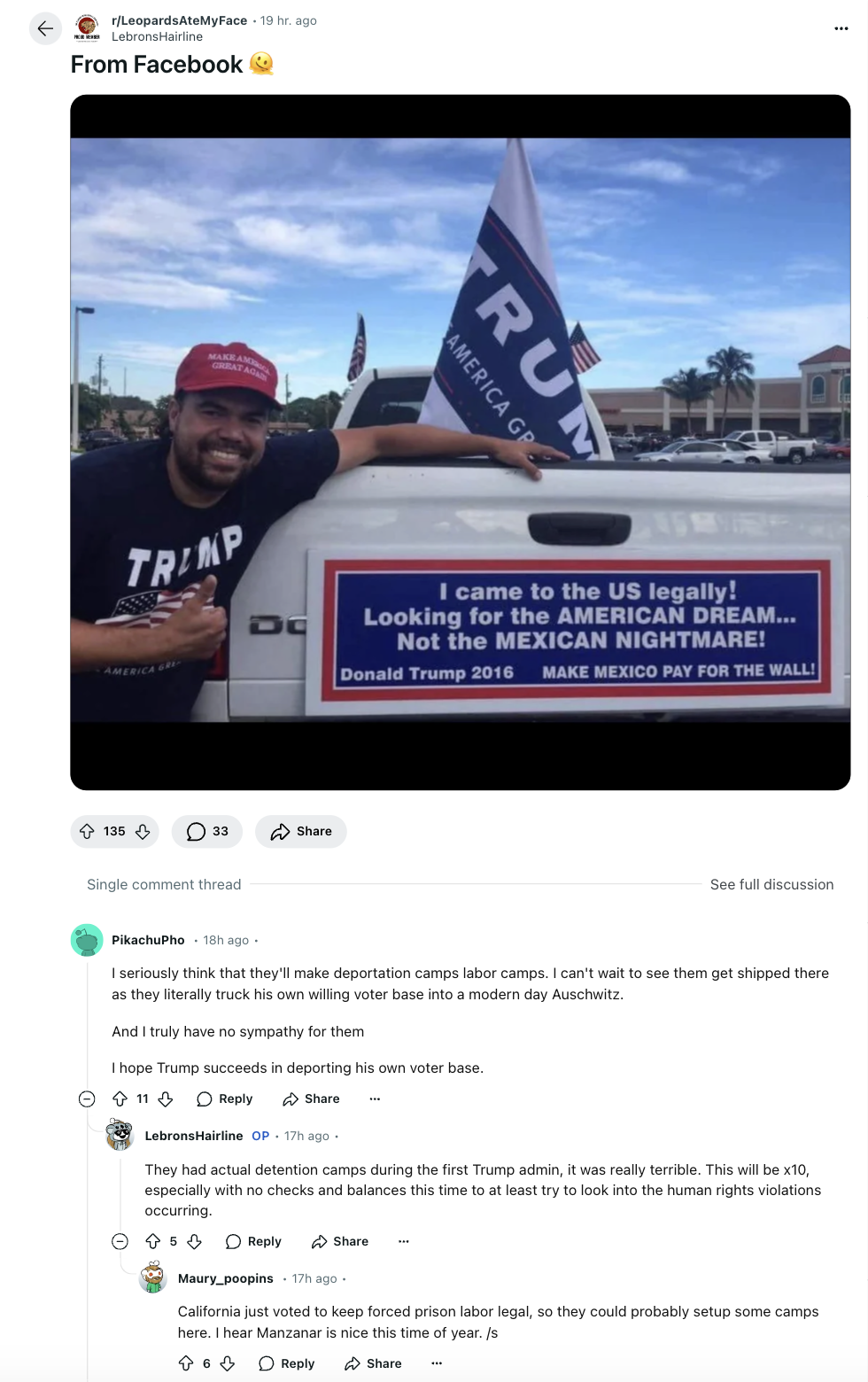This screenshot has height=1382, width=868.
Task: Open the post's three-dot options menu
Action: (841, 28)
